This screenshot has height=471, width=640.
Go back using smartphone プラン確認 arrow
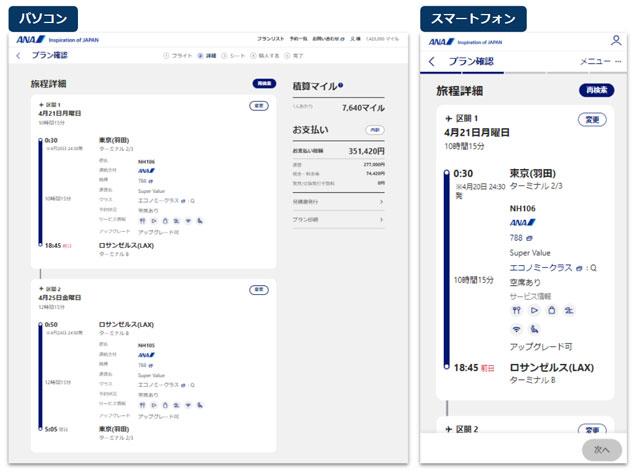[x=431, y=62]
